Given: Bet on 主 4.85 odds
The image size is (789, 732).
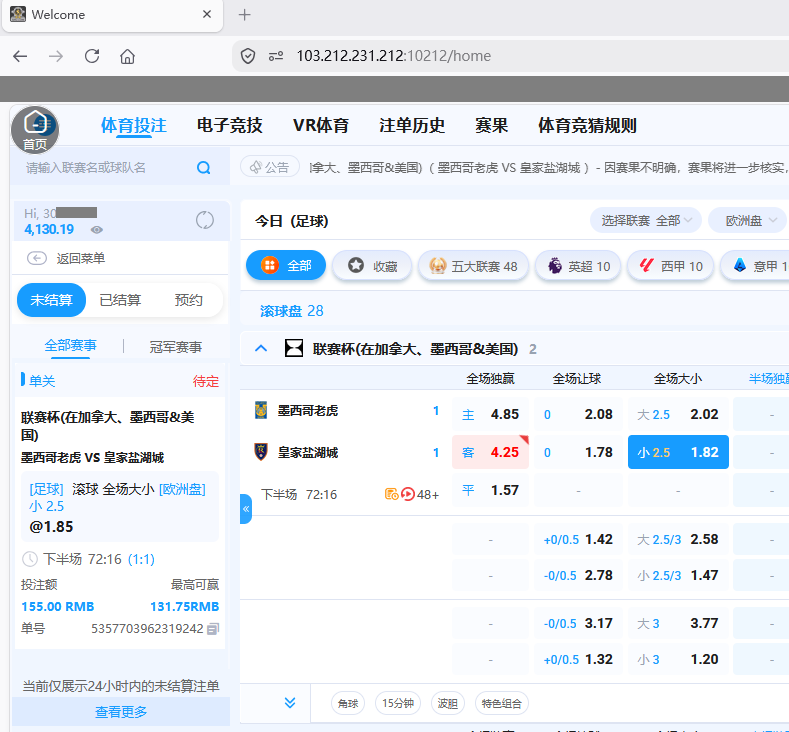Looking at the screenshot, I should pos(490,414).
